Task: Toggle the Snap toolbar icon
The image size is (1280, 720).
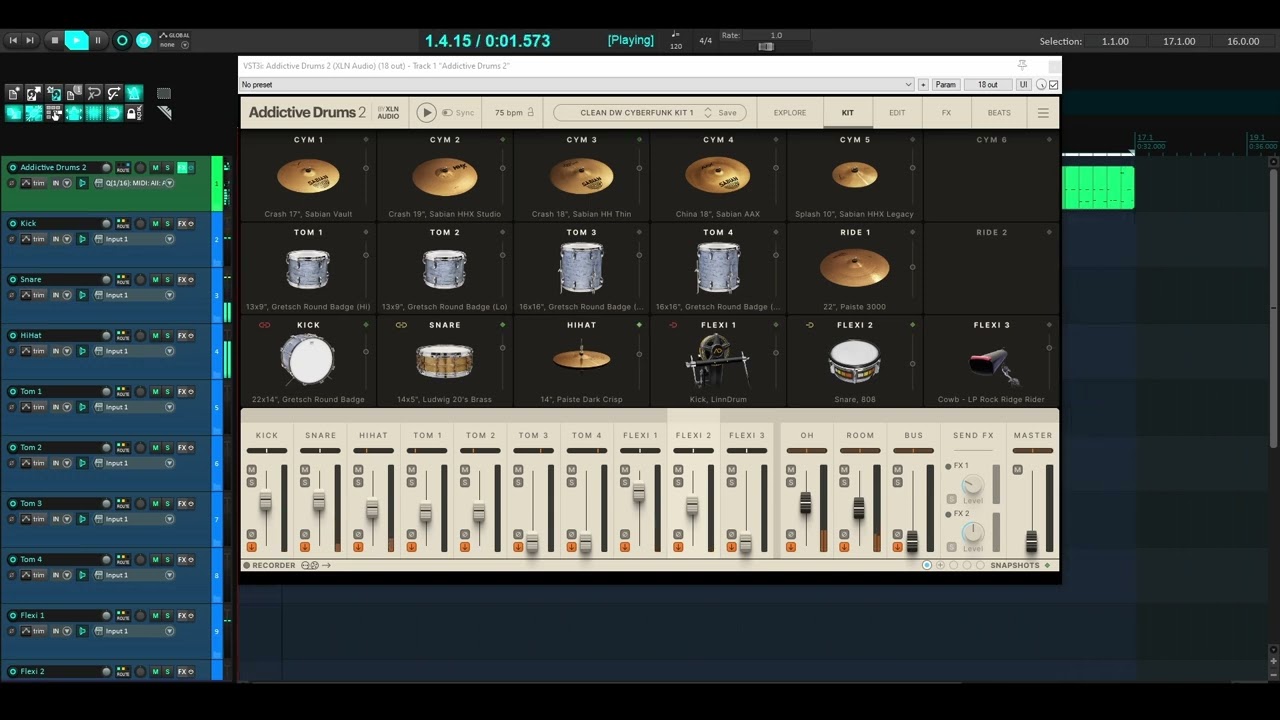Action: (x=114, y=113)
